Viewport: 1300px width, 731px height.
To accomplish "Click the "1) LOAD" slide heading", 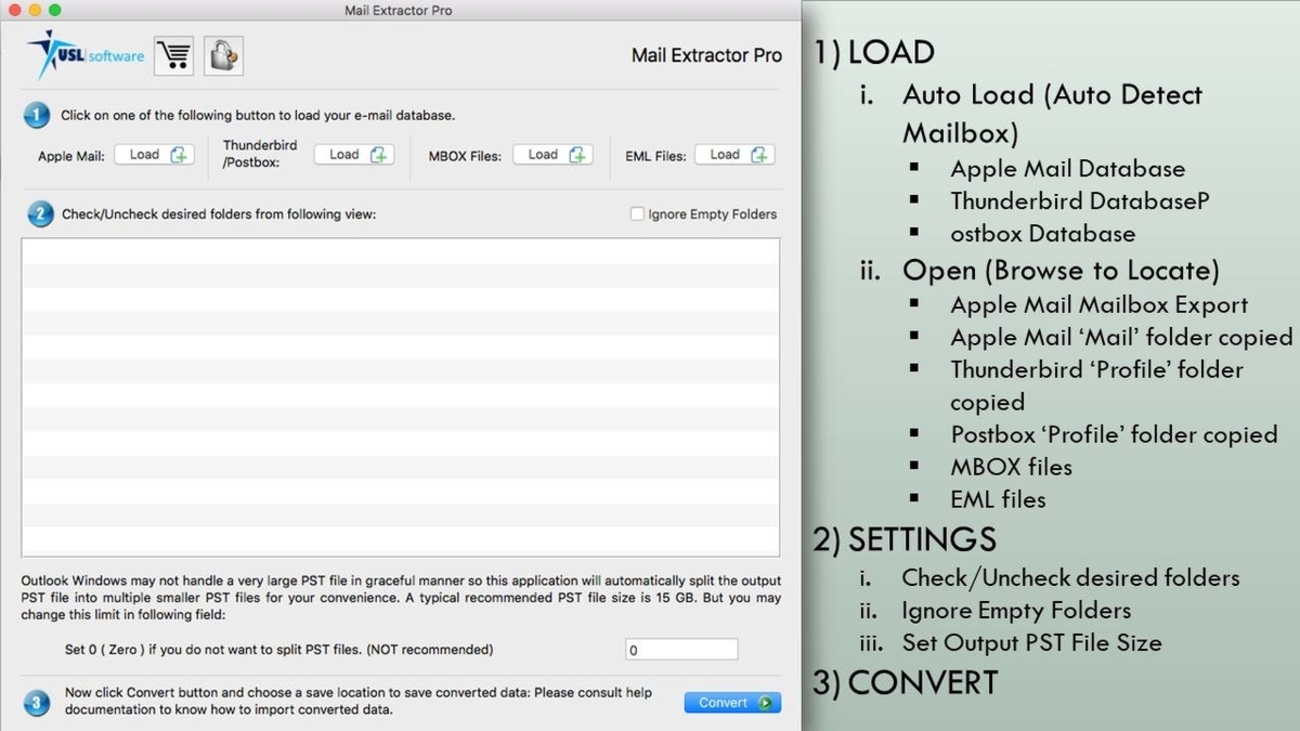I will [874, 52].
